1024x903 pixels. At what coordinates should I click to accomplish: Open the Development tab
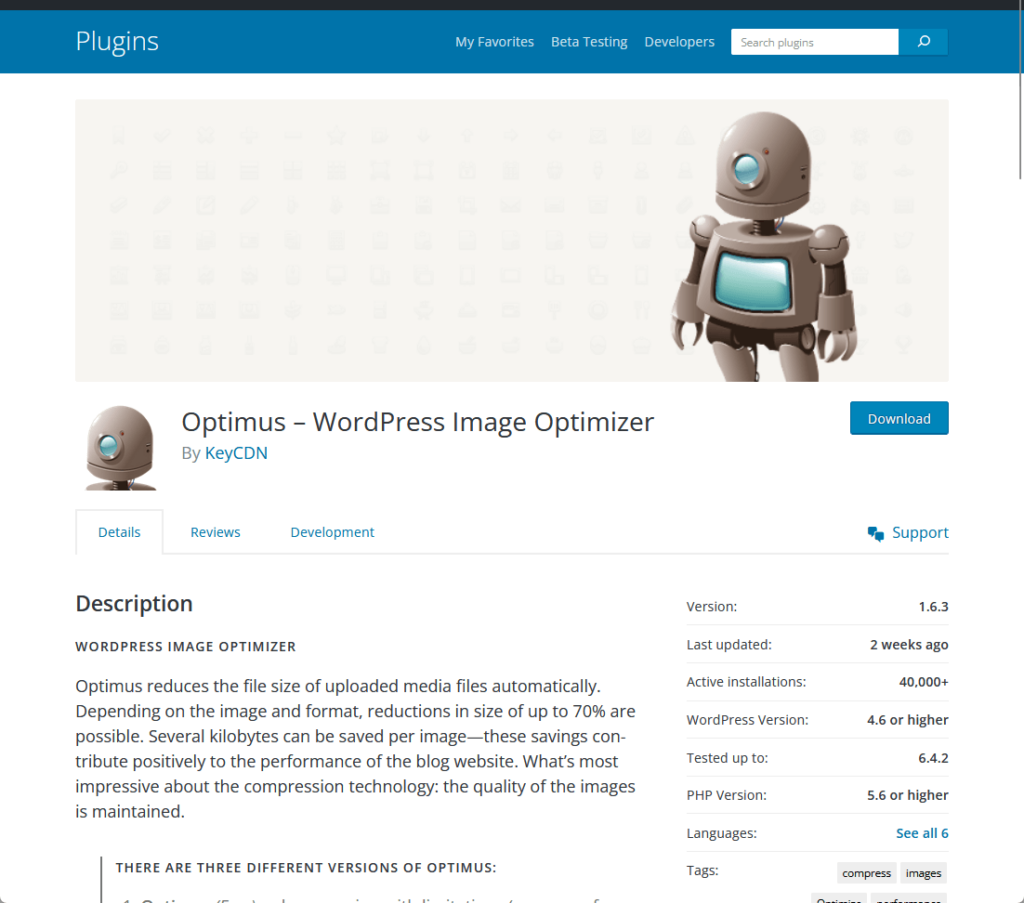tap(332, 532)
